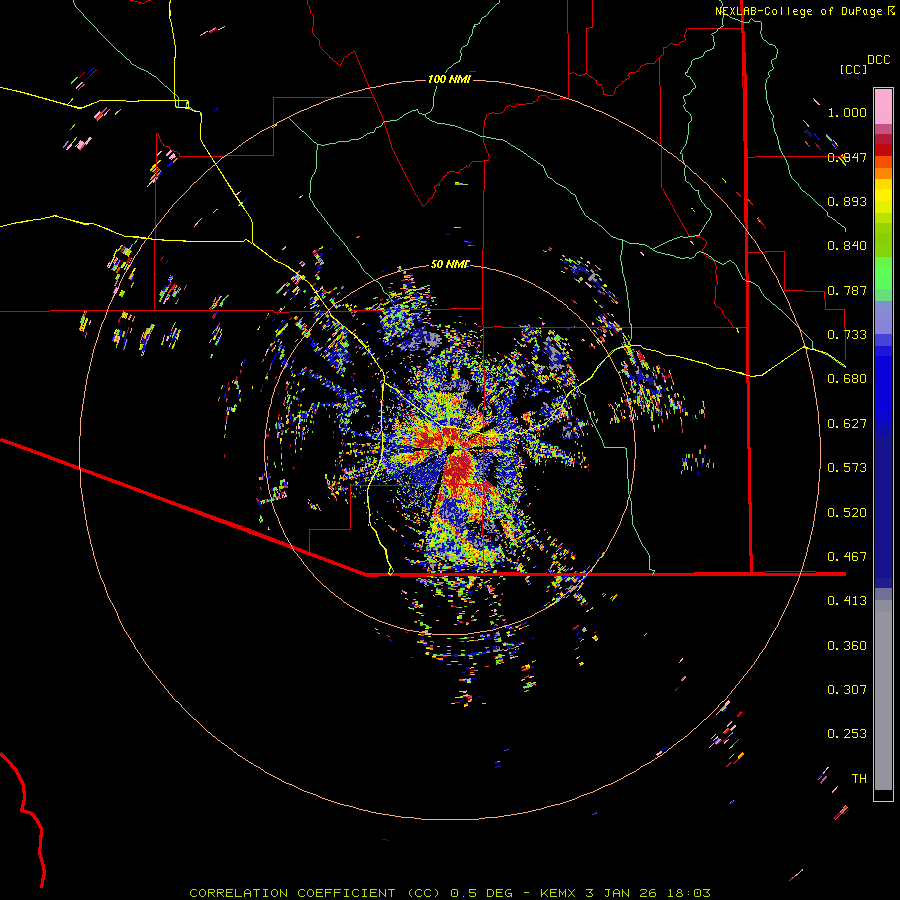Click the [CC] units label
The height and width of the screenshot is (900, 900).
point(854,69)
